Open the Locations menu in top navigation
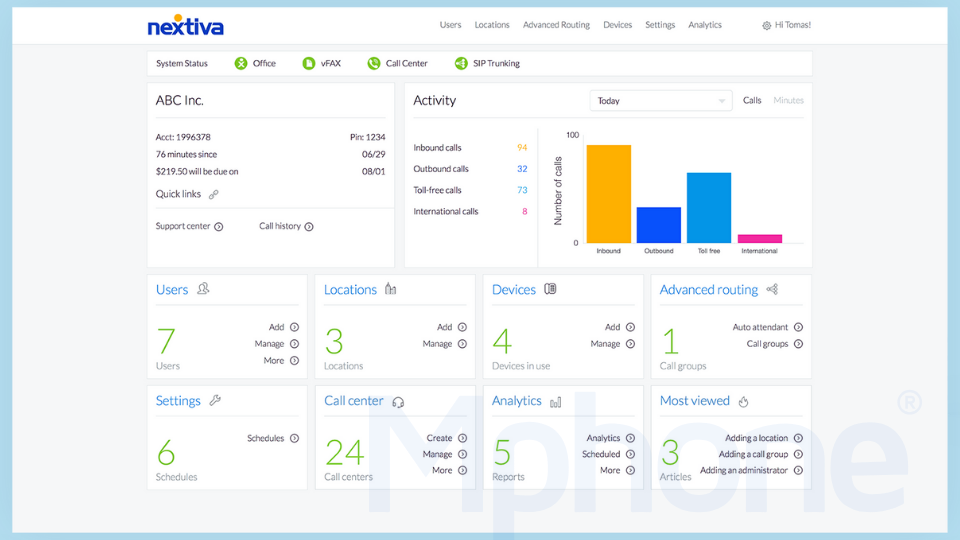Viewport: 960px width, 540px height. pos(492,25)
